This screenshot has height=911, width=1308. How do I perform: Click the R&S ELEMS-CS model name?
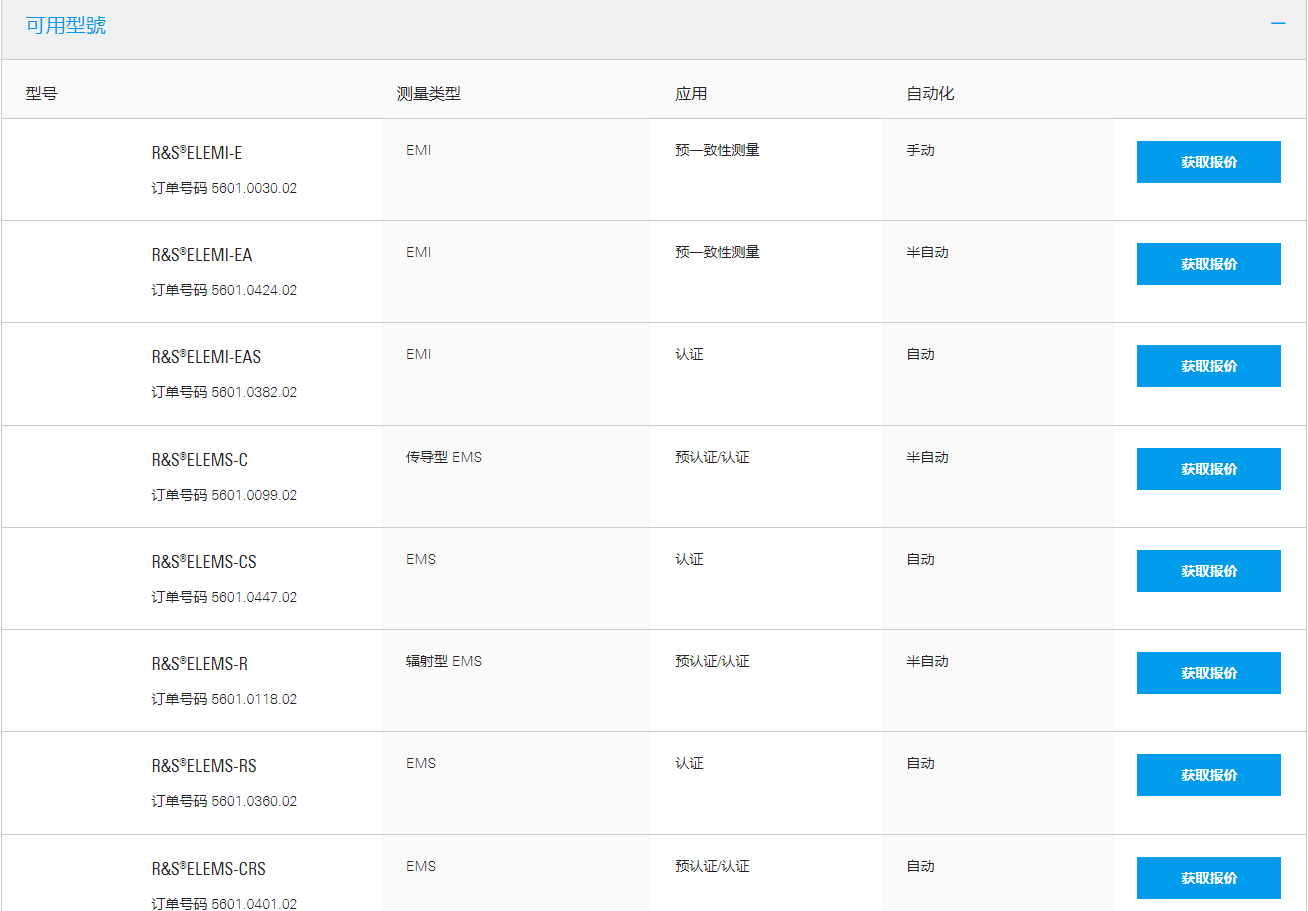[204, 562]
